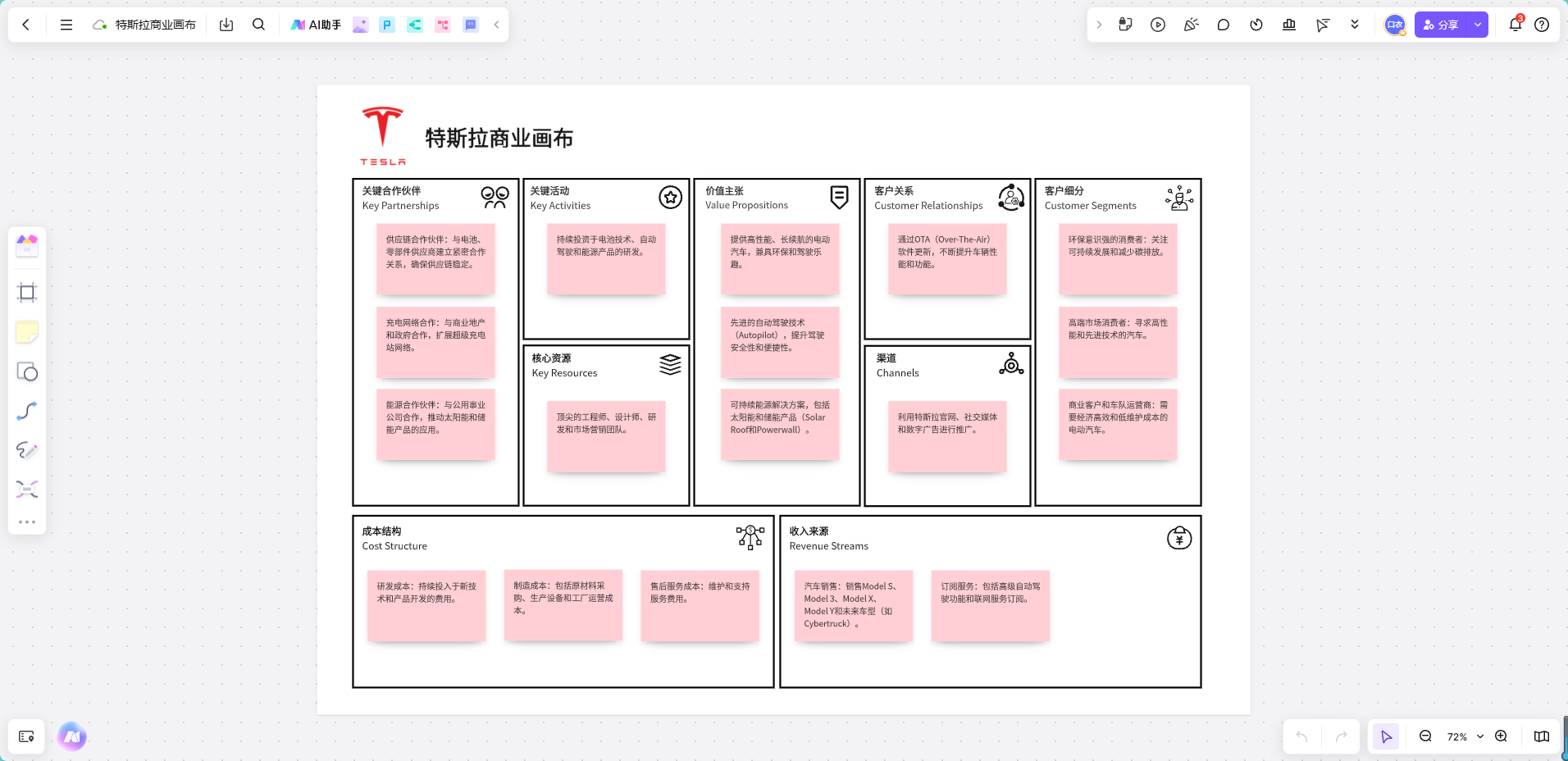Click the purple chat bubble icon
The width and height of the screenshot is (1568, 761).
coord(471,25)
